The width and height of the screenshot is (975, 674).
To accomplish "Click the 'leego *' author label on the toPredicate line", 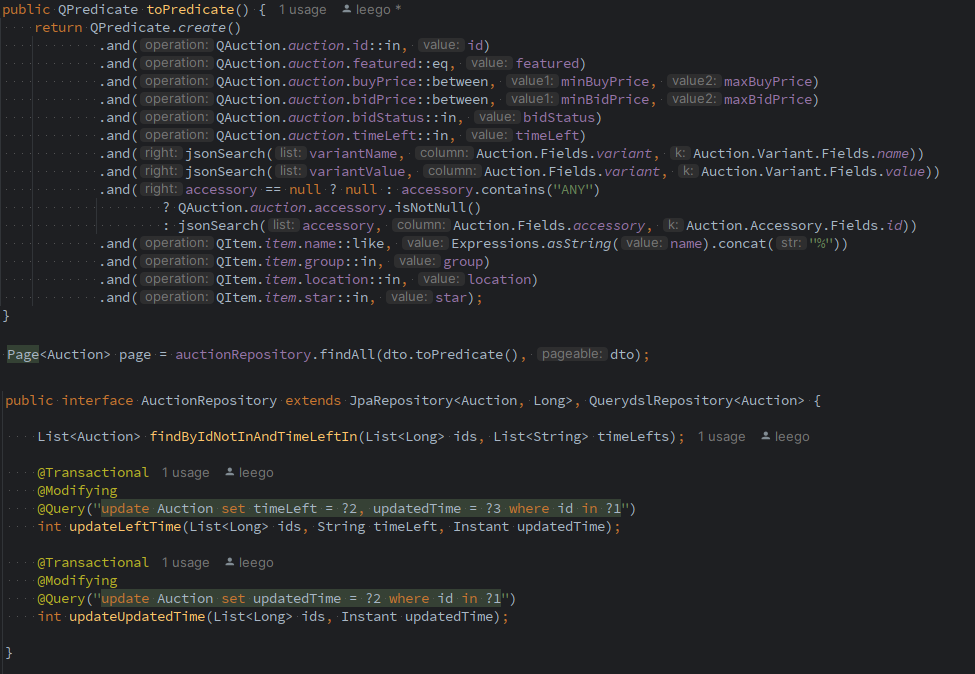I will (x=379, y=10).
